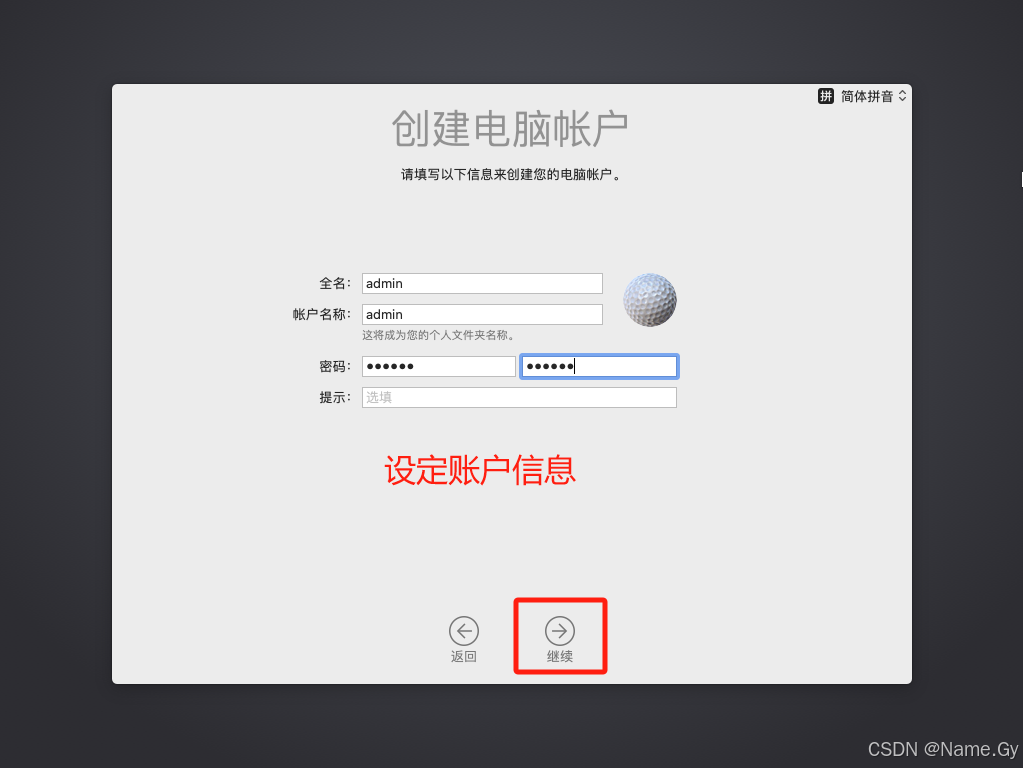Select the golf ball account picture

(x=650, y=300)
